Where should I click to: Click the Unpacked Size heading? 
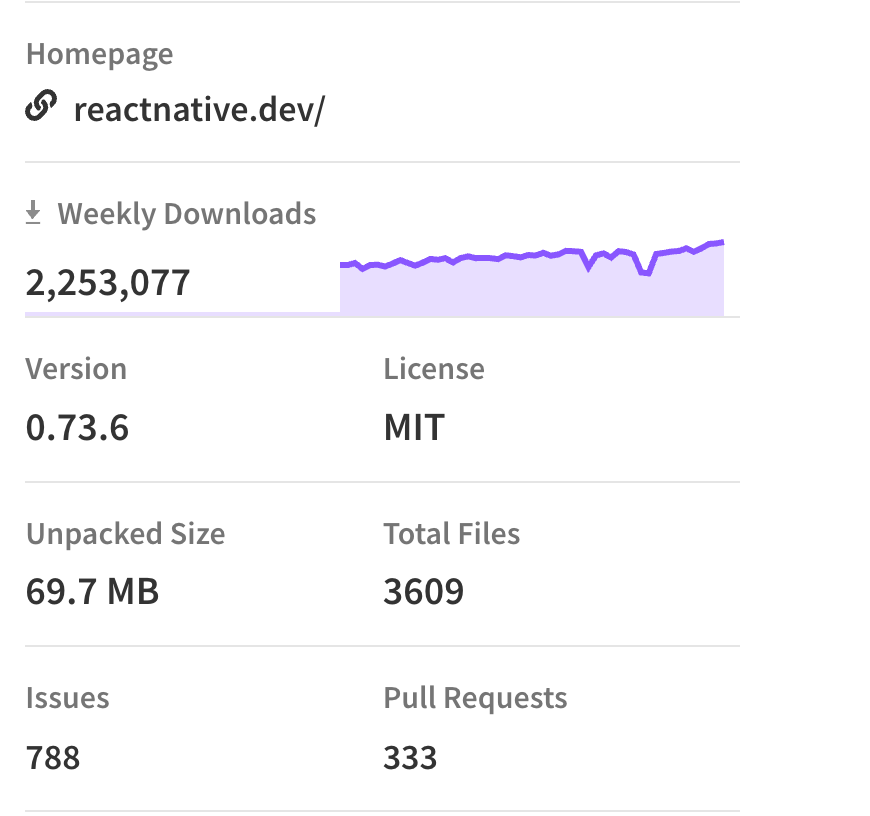(125, 534)
